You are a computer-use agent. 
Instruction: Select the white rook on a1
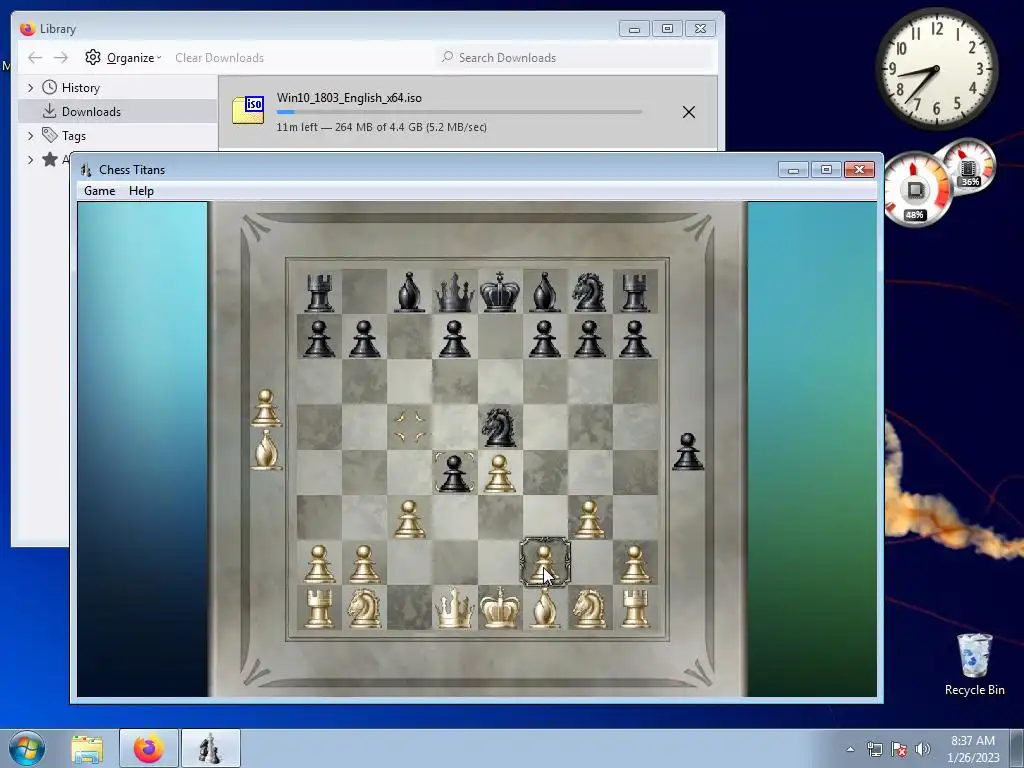[x=319, y=609]
